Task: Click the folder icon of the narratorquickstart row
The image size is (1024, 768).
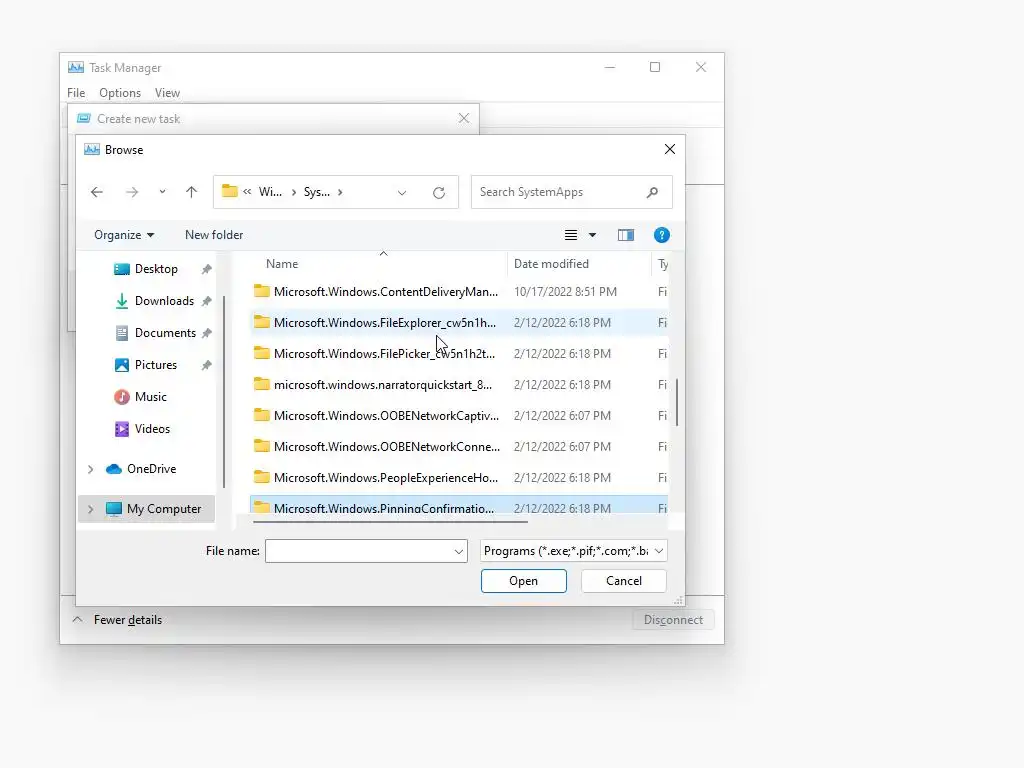Action: [x=262, y=384]
